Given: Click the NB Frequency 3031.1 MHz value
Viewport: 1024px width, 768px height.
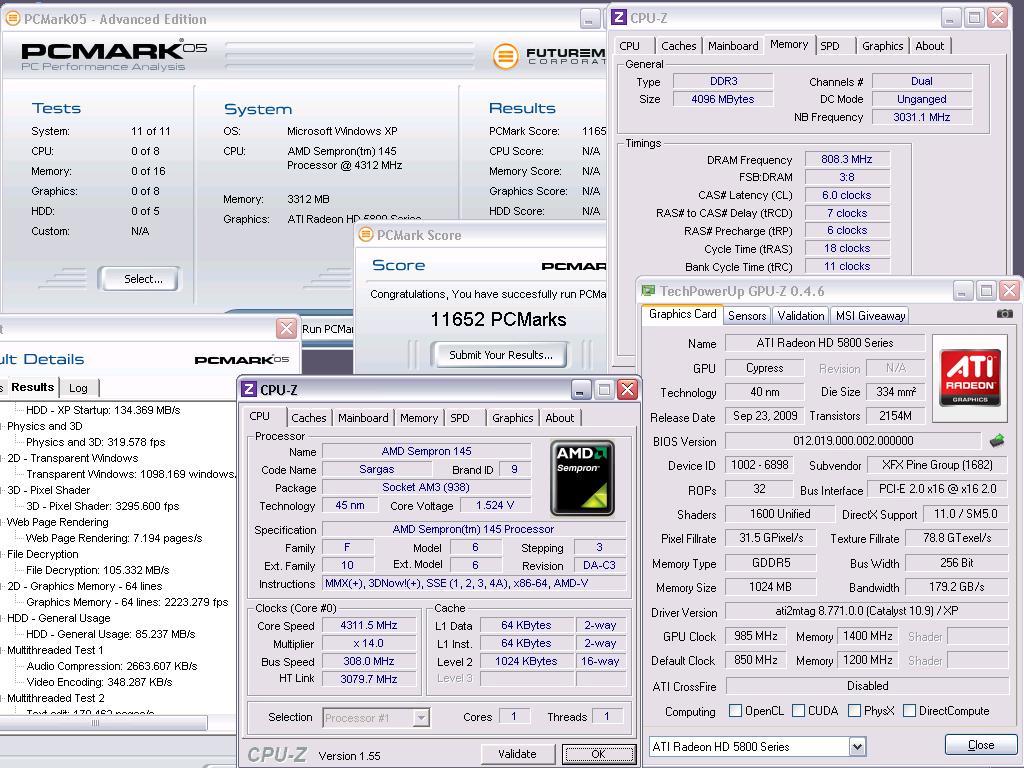Looking at the screenshot, I should 921,117.
